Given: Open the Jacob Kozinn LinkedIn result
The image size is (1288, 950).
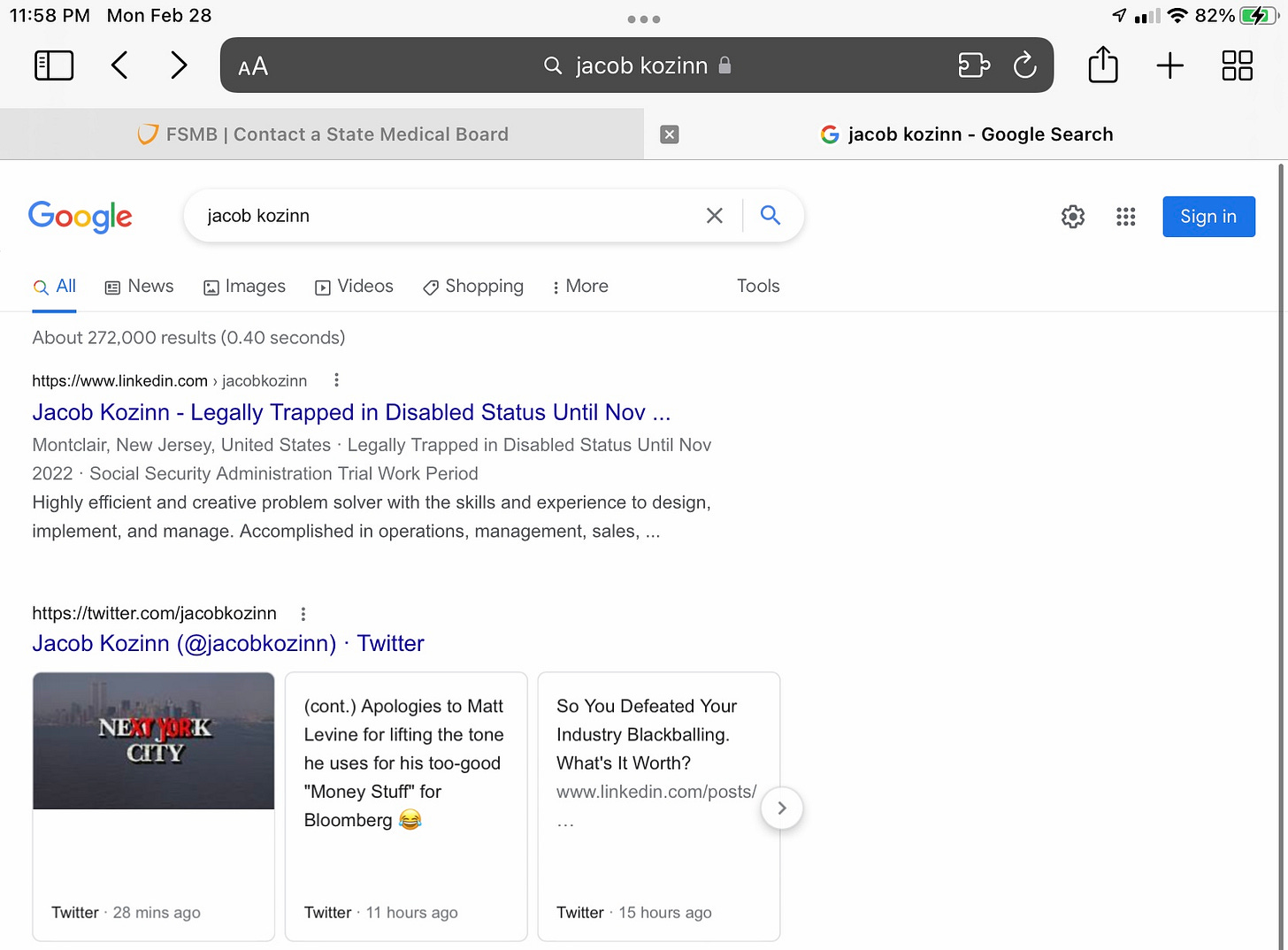Looking at the screenshot, I should (x=351, y=413).
